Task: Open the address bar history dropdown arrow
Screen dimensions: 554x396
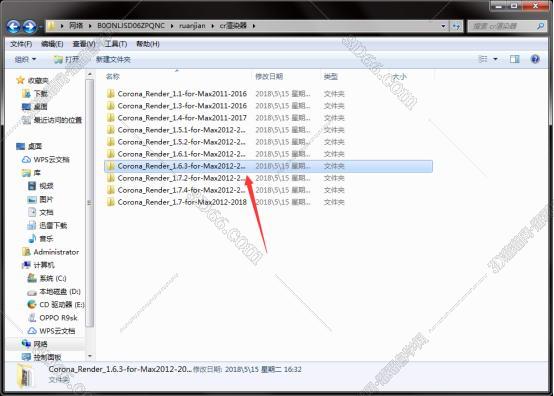Action: point(443,26)
